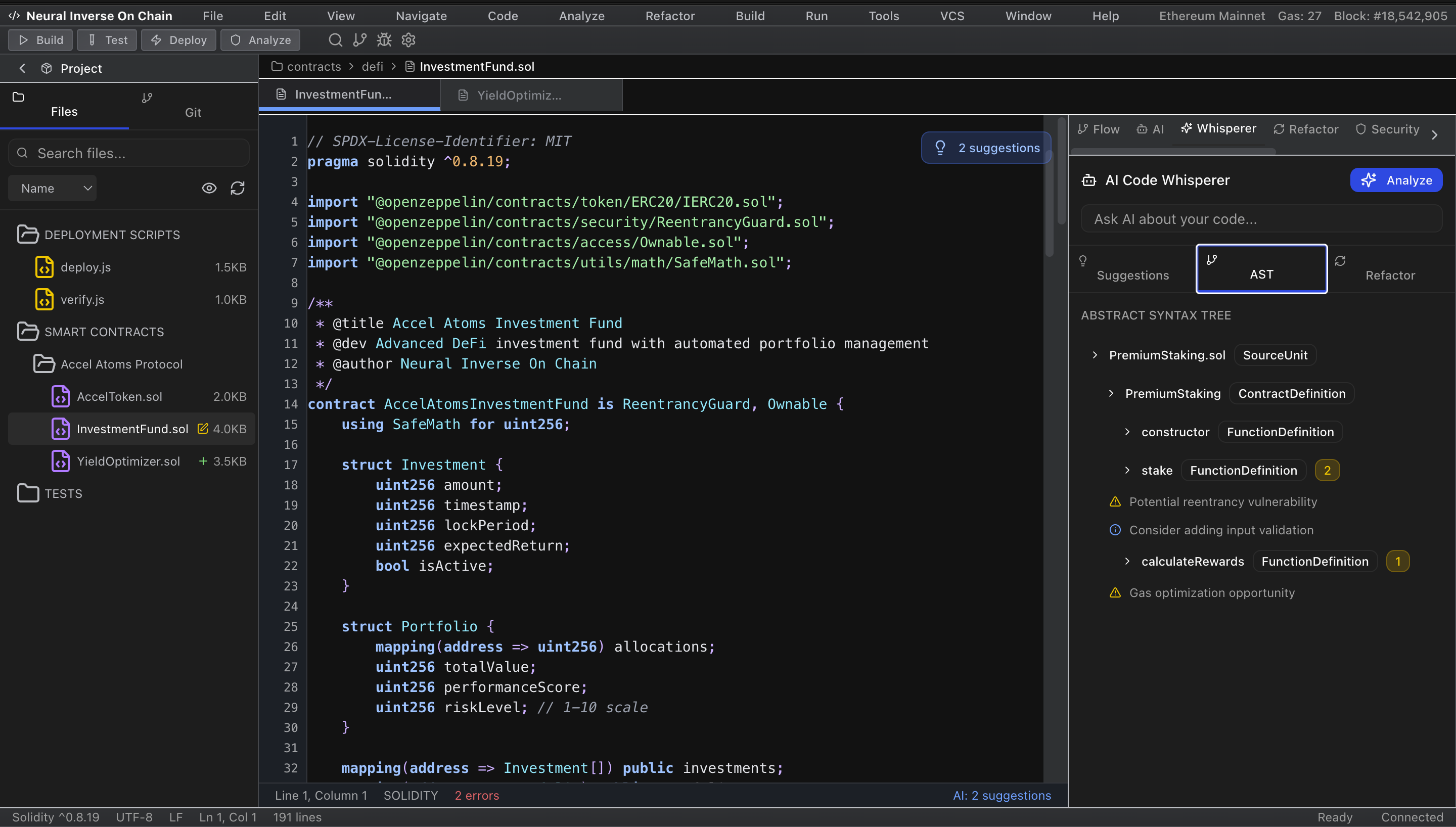
Task: Click the search magnifier toolbar icon
Action: [x=335, y=40]
